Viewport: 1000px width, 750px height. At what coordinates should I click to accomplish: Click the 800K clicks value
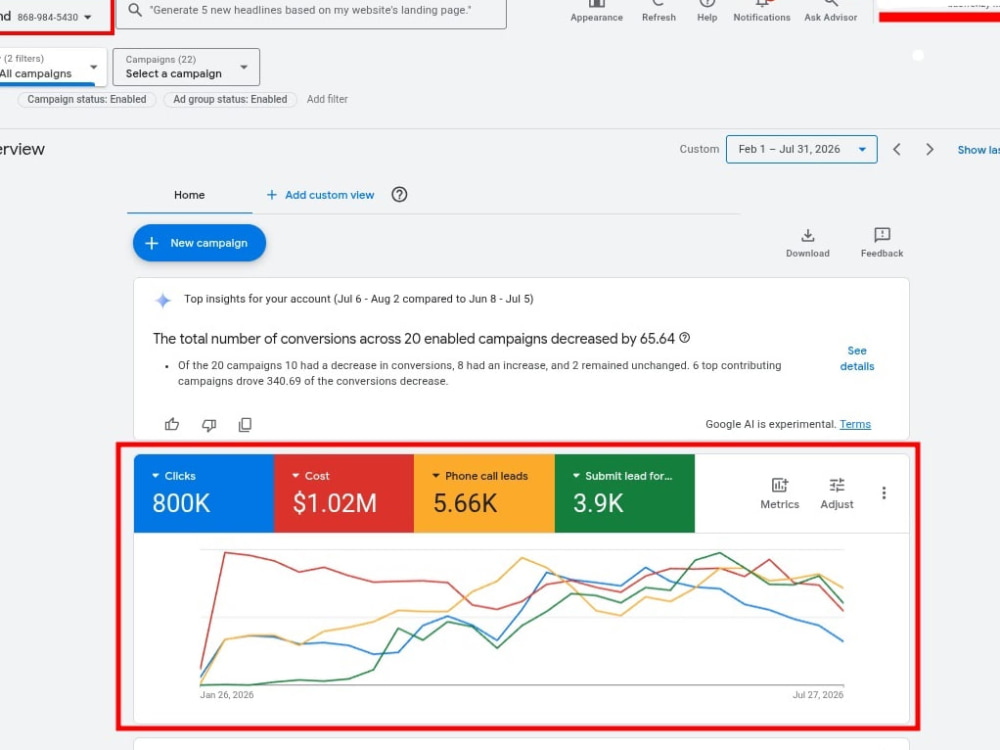pos(180,503)
